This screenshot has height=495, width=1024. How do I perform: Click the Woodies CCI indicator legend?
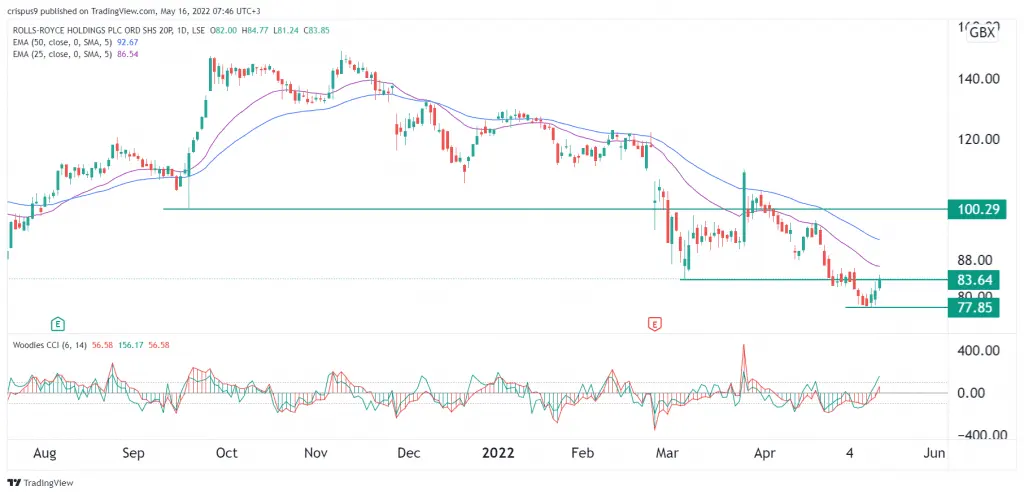point(91,344)
